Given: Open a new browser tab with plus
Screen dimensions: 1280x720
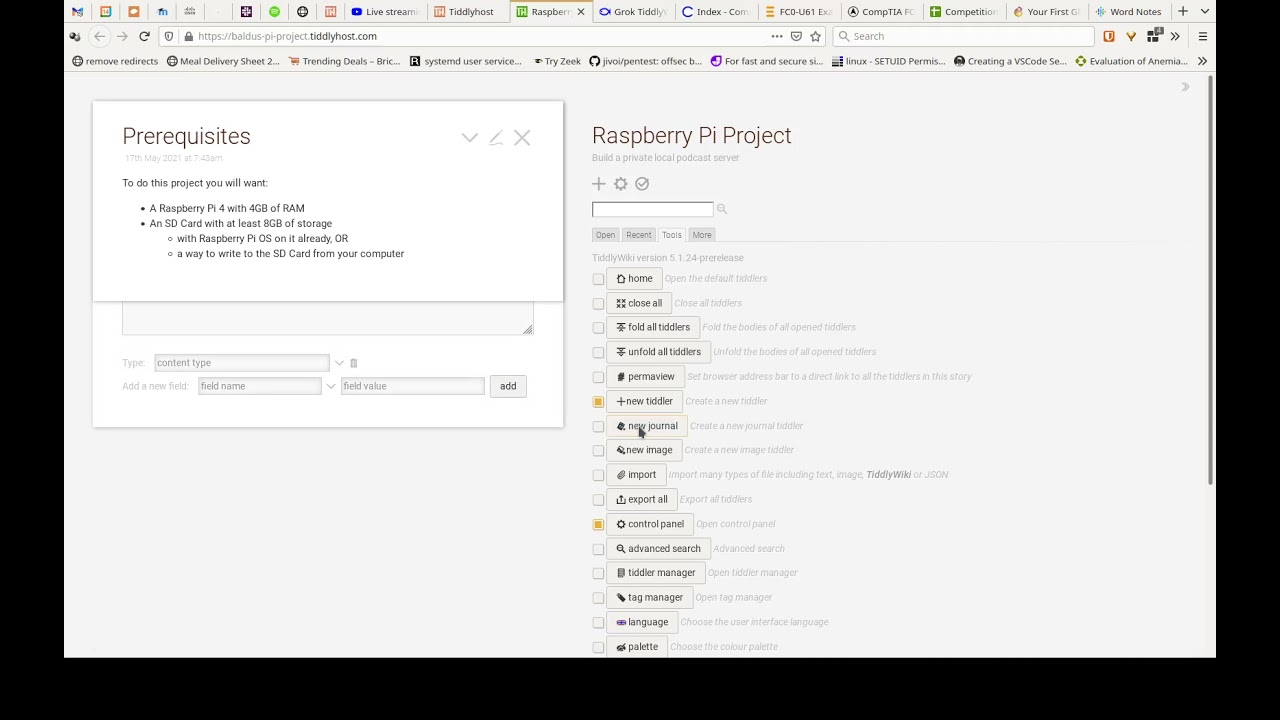Looking at the screenshot, I should click(x=1183, y=12).
